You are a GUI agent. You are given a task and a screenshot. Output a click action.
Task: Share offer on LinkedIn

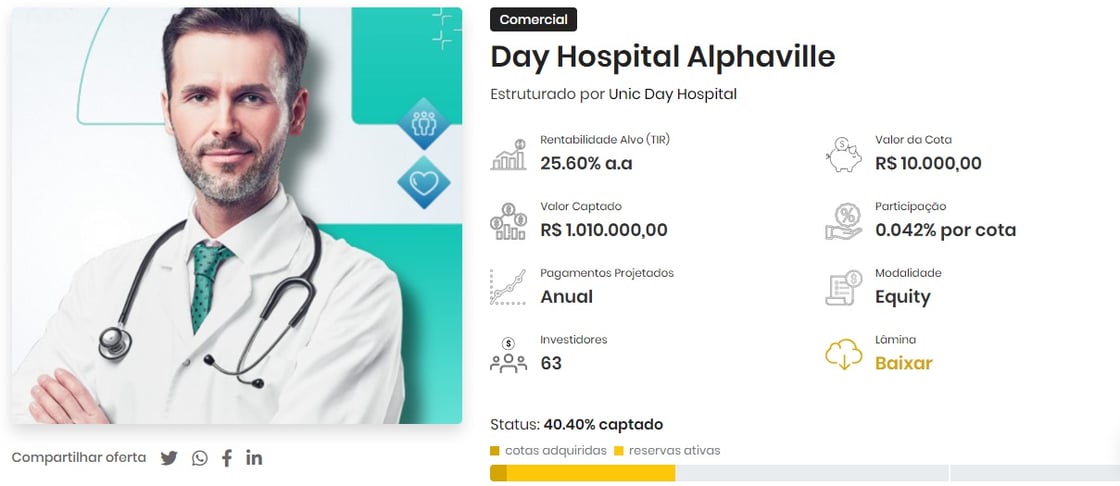pos(254,458)
